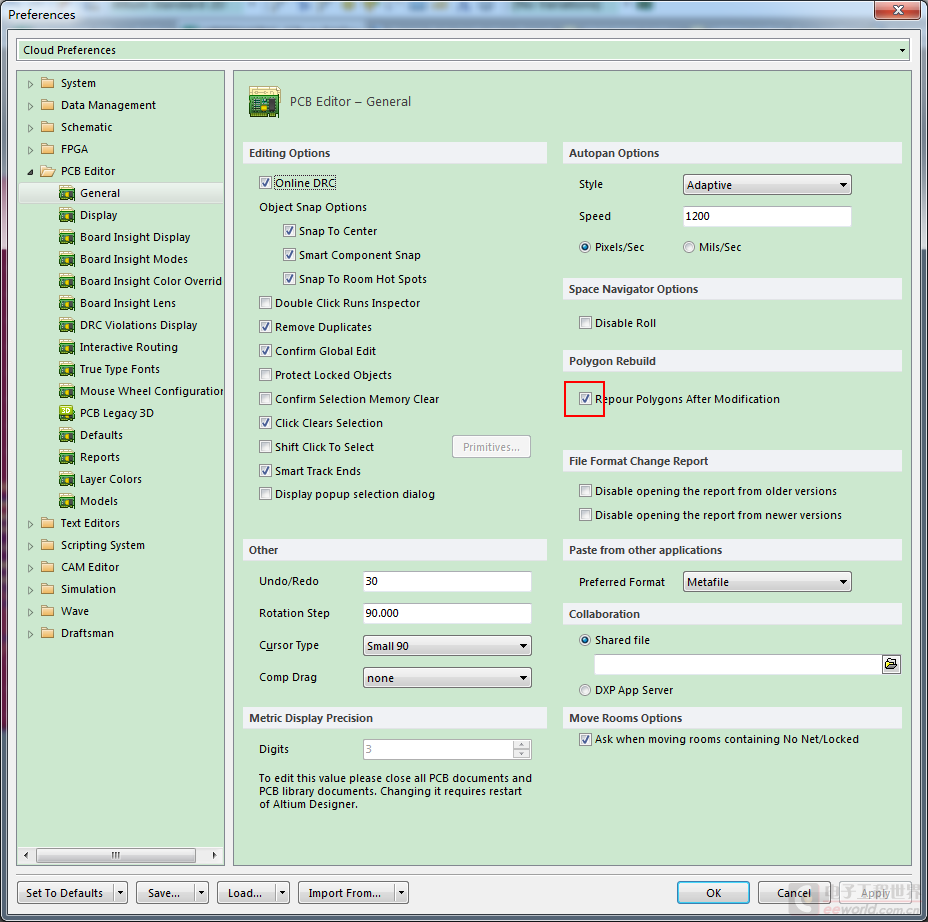This screenshot has height=922, width=928.
Task: Select Layer Colors in the tree
Action: coord(111,479)
